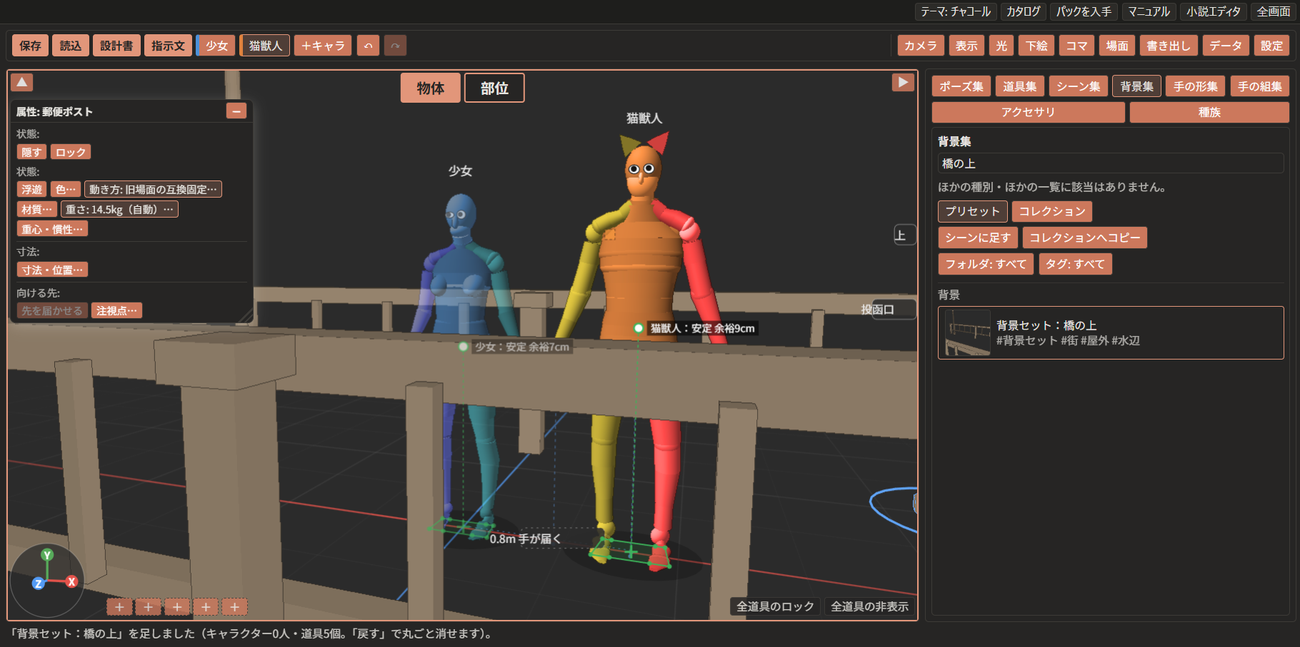Minimize the 属性 郵便ポスト panel

[x=237, y=111]
